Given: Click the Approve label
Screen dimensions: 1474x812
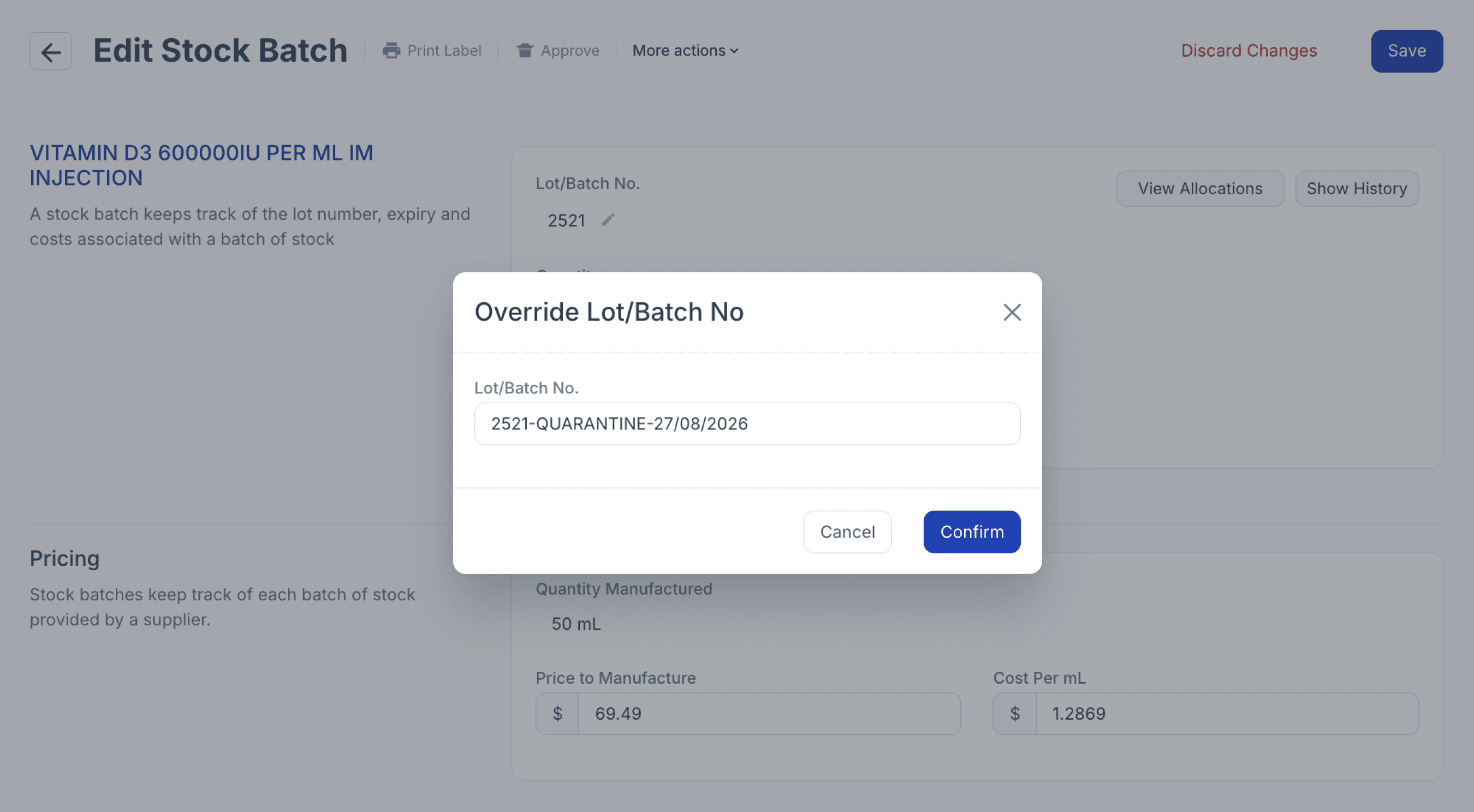Looking at the screenshot, I should point(570,51).
